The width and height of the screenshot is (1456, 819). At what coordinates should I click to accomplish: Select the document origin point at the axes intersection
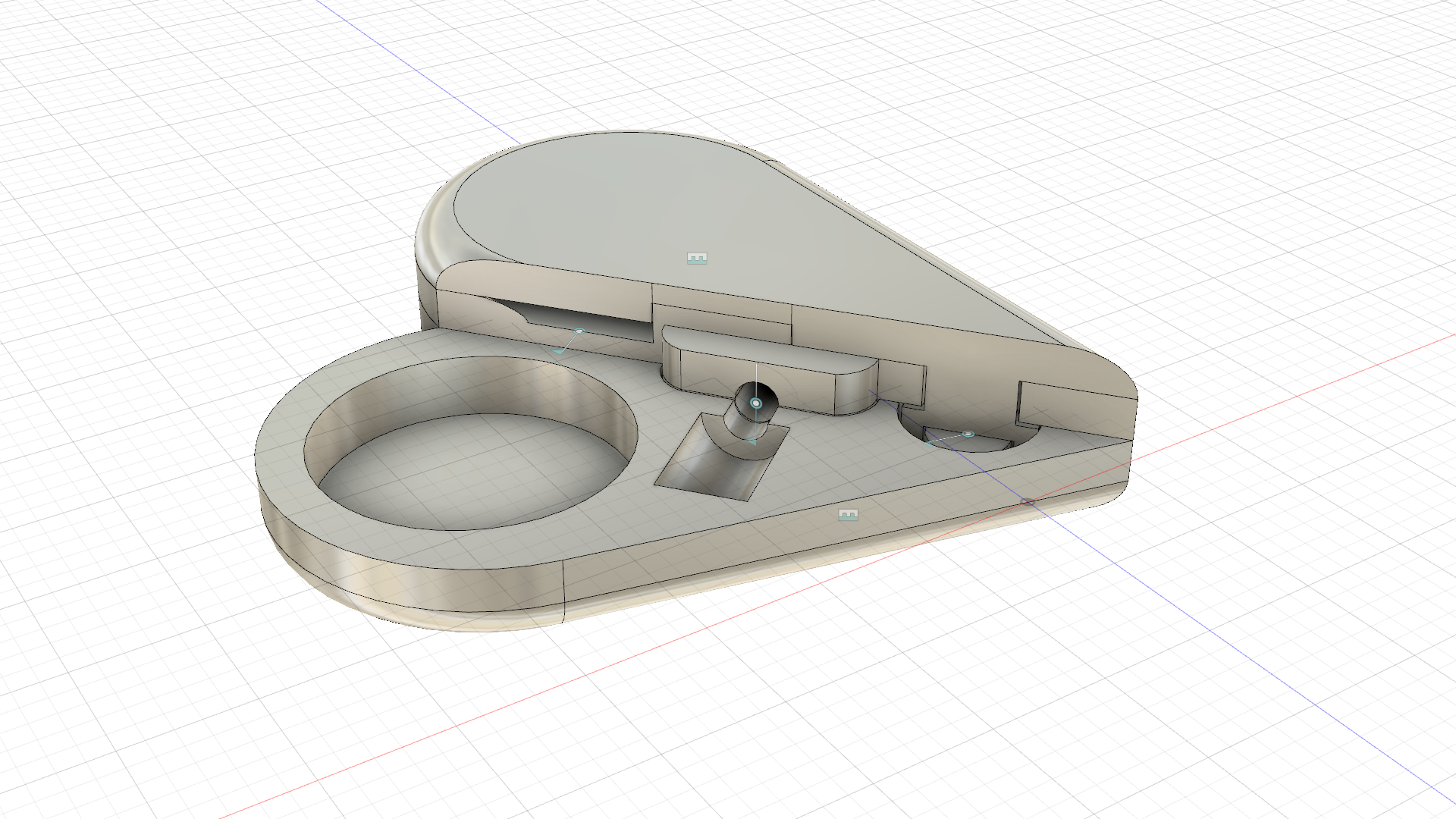tap(1027, 502)
